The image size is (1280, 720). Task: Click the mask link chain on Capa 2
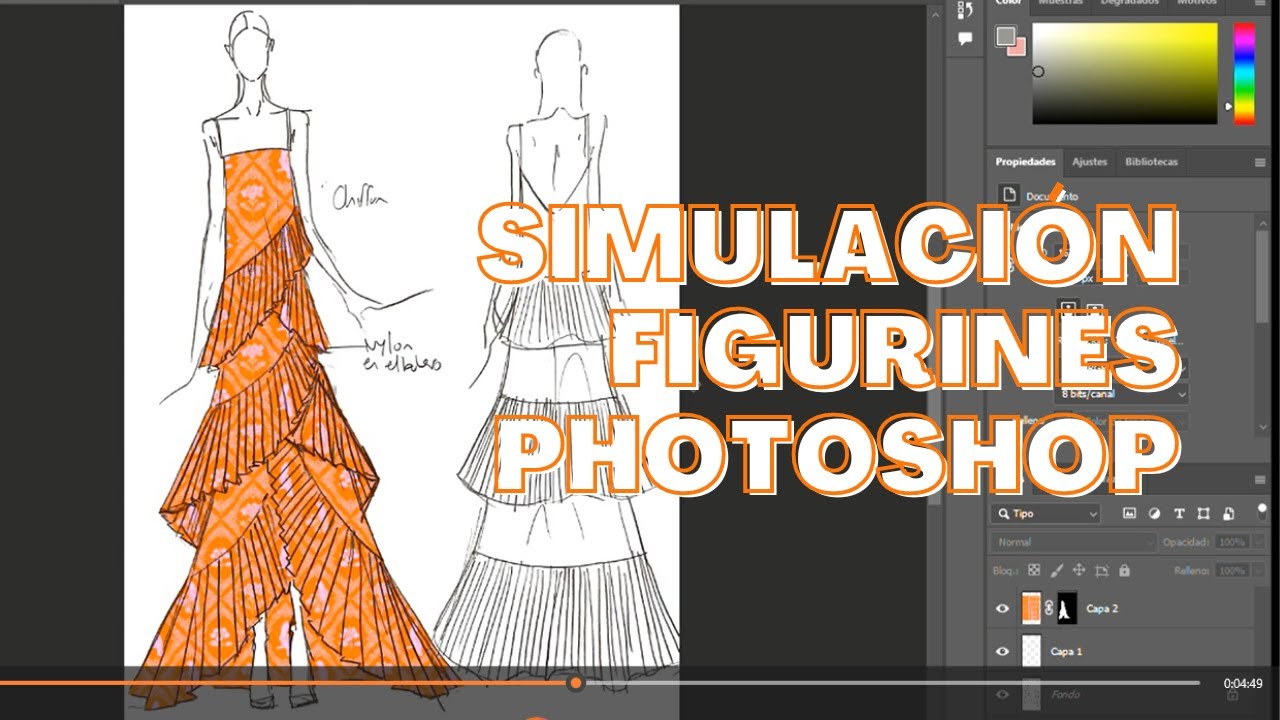coord(1049,608)
